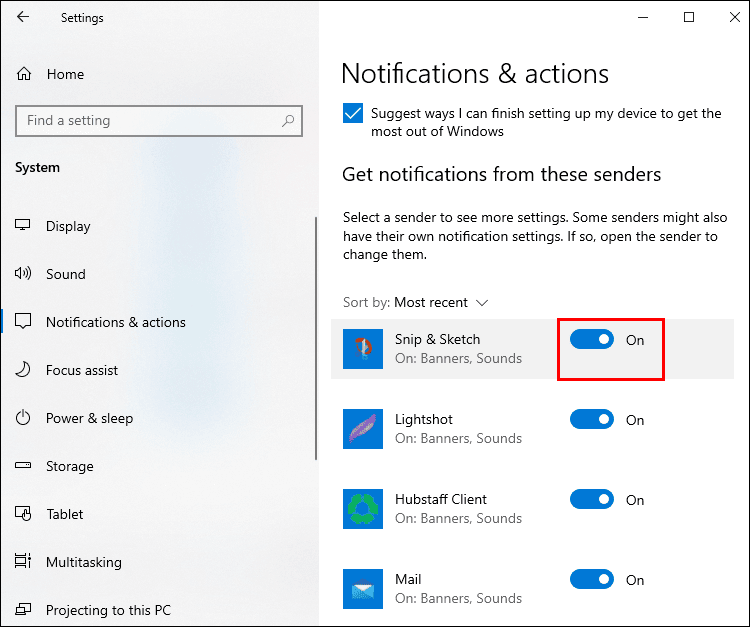Open Snip & Sketch app icon

[x=363, y=349]
